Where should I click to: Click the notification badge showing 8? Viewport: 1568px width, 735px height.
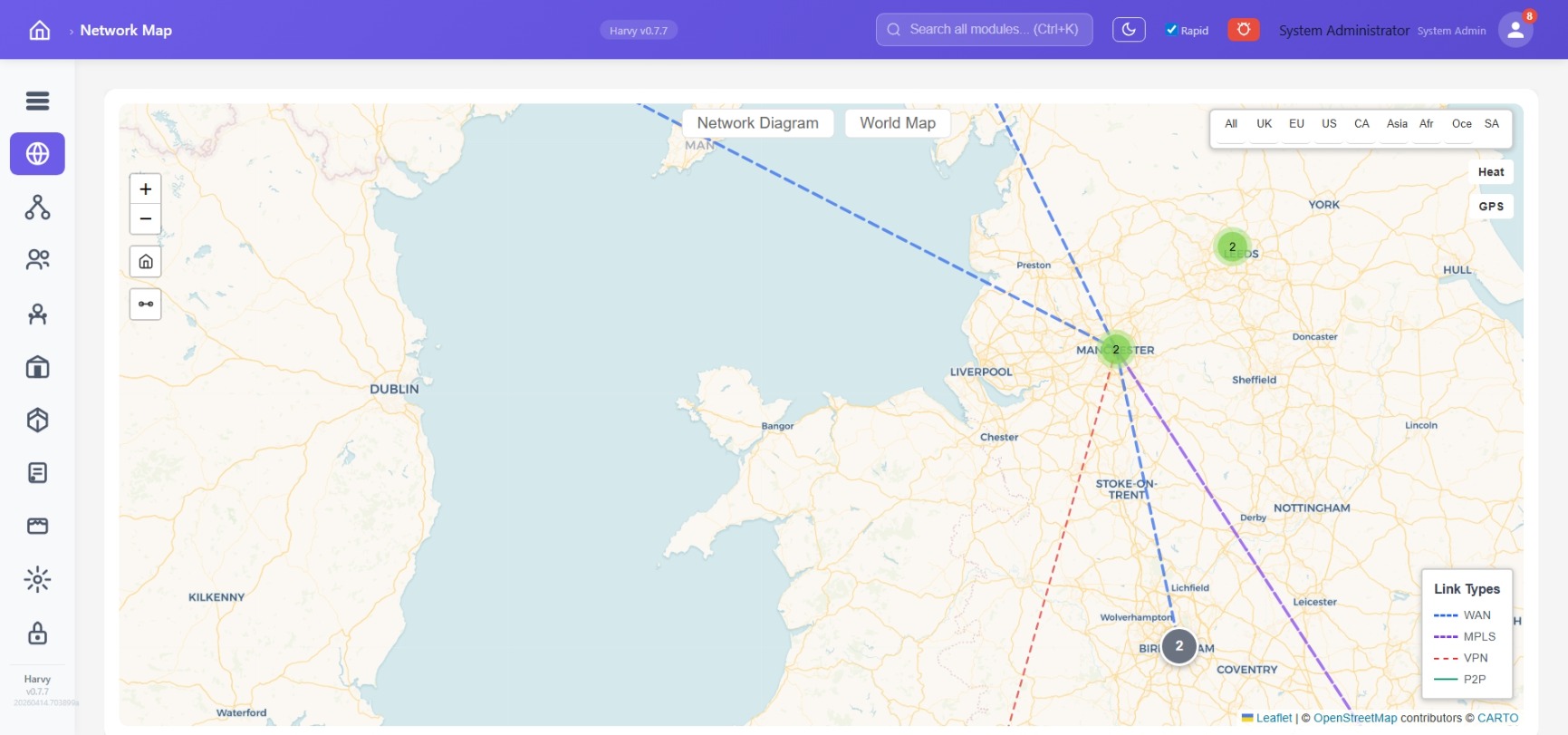pos(1529,15)
